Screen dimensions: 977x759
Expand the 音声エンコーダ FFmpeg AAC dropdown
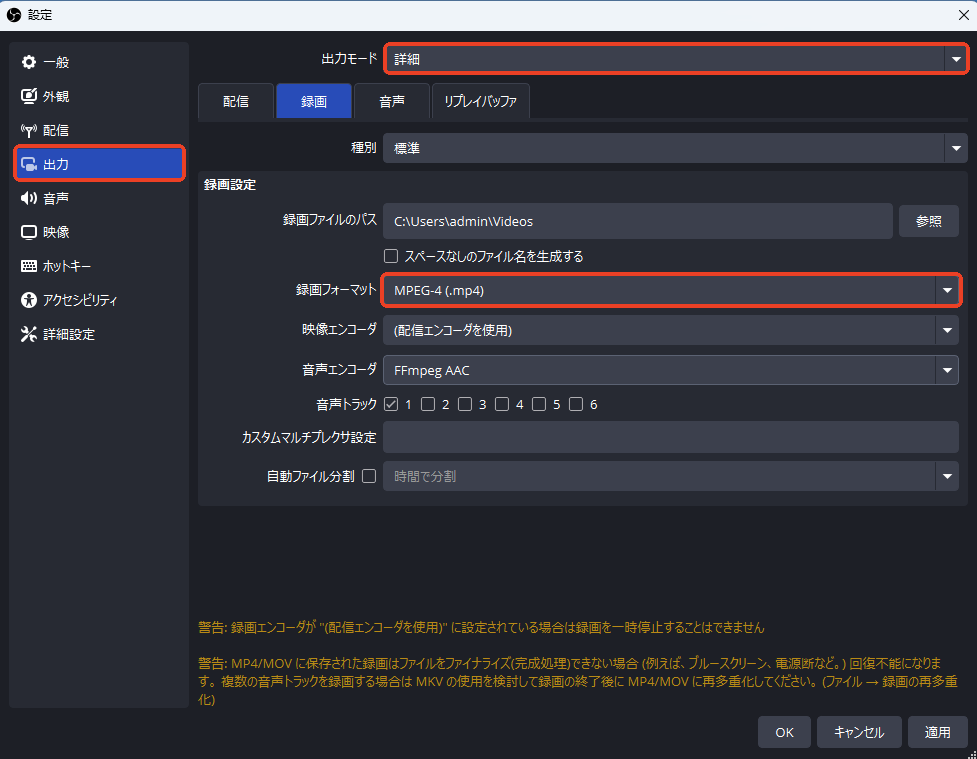670,370
